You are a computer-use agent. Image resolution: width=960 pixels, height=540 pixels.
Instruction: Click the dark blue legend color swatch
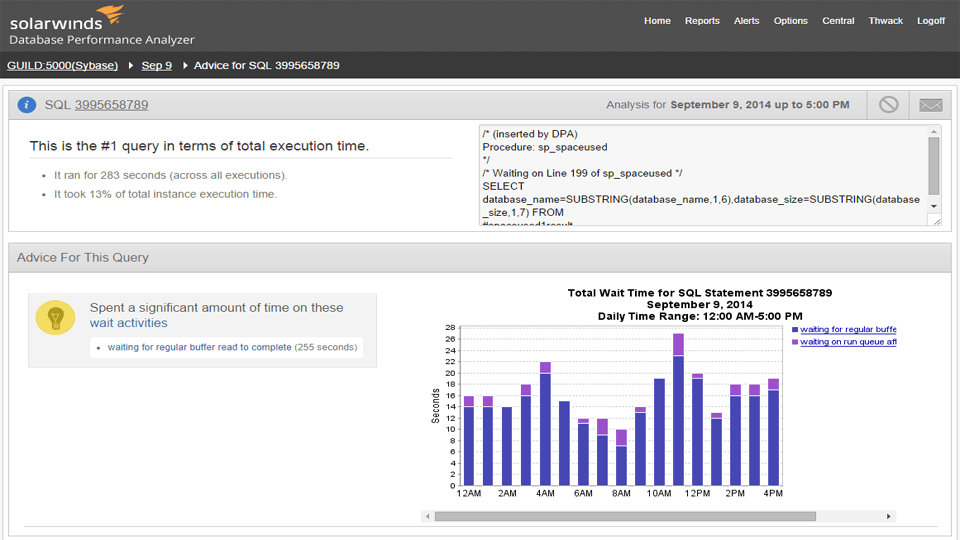tap(795, 329)
